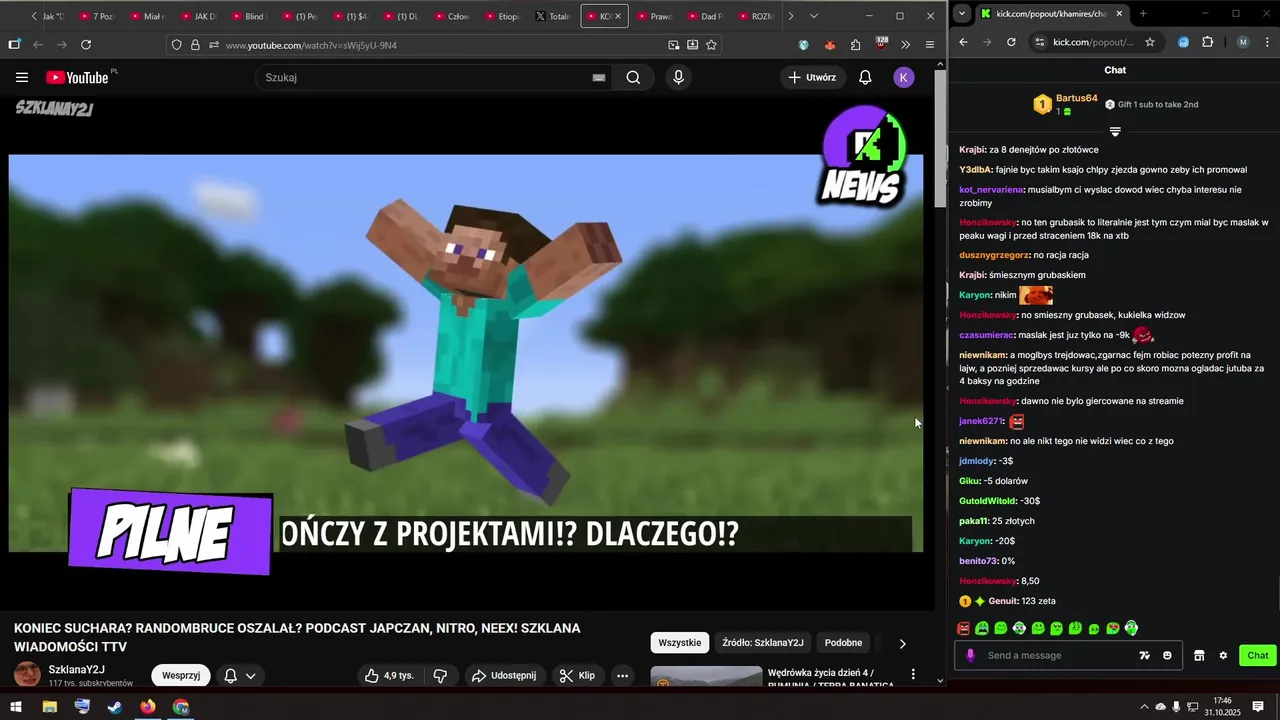Show more Firefox toolbar tools chevrons
The height and width of the screenshot is (720, 1280).
click(x=905, y=45)
